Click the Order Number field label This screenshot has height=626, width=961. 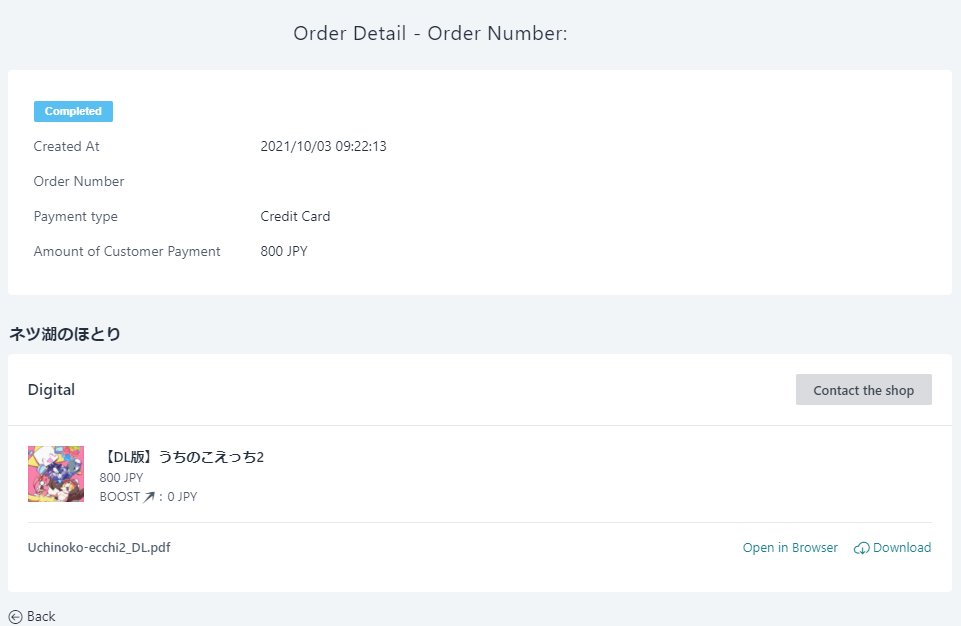[79, 181]
